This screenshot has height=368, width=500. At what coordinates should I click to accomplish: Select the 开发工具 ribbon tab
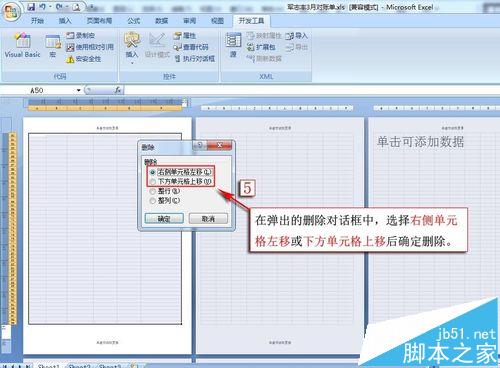251,21
